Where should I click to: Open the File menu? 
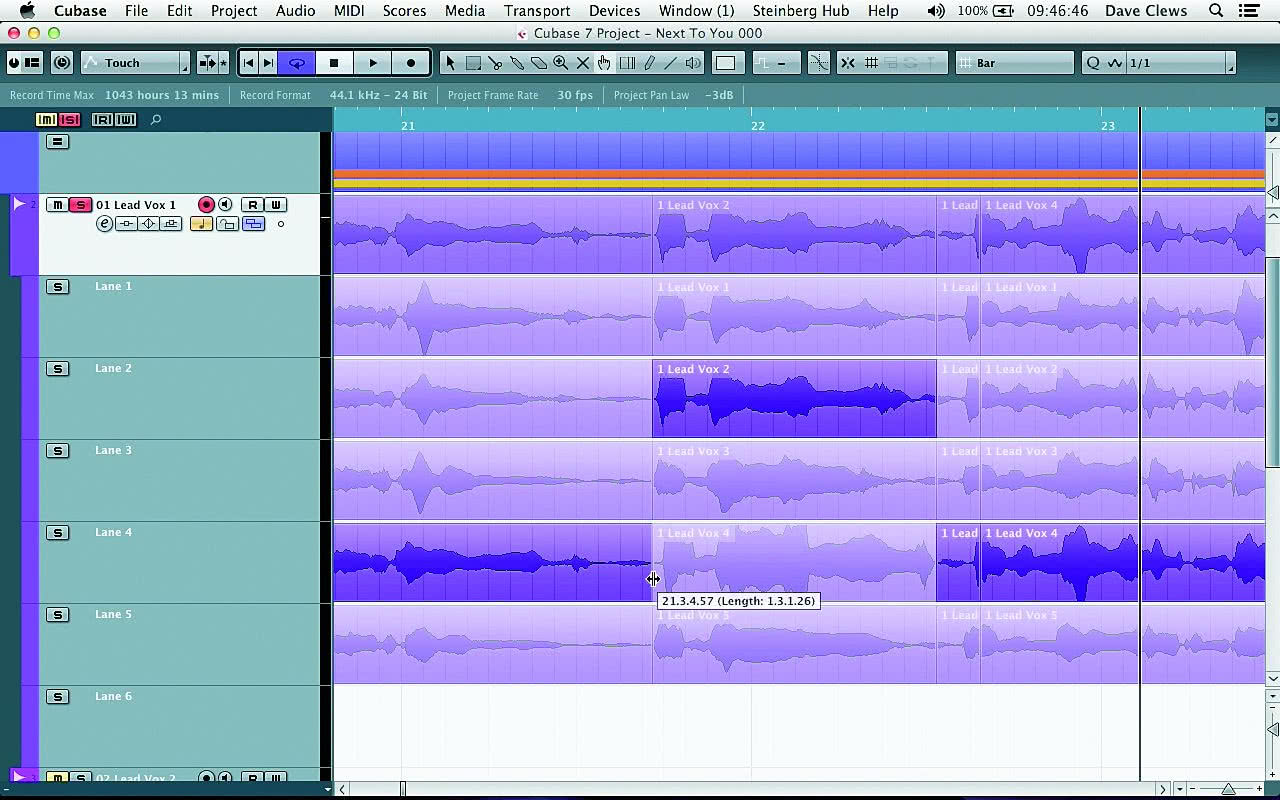pos(137,11)
